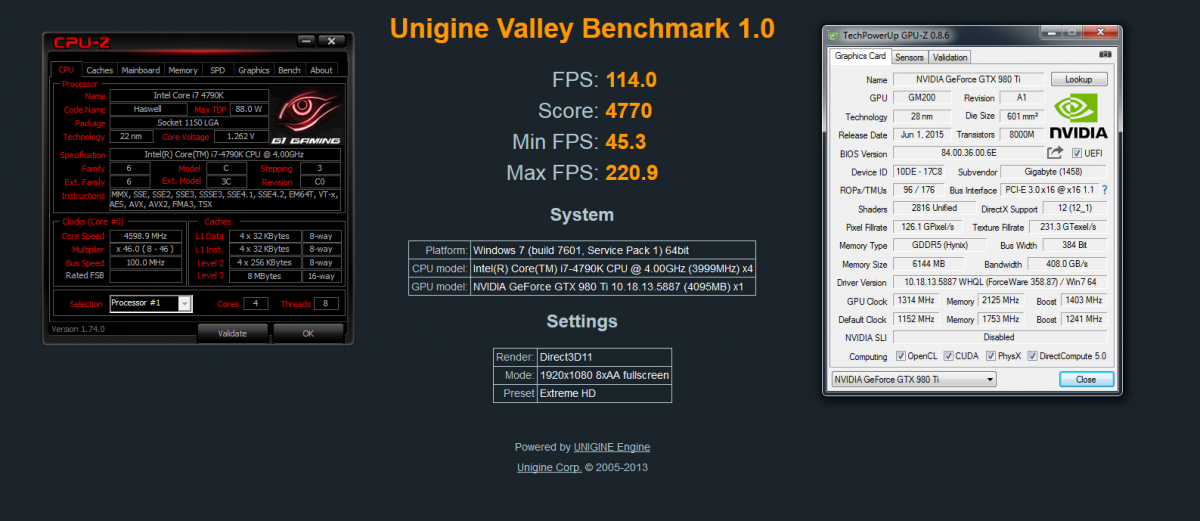Viewport: 1200px width, 521px height.
Task: Click the BIOS share/export arrow icon
Action: coord(1055,153)
